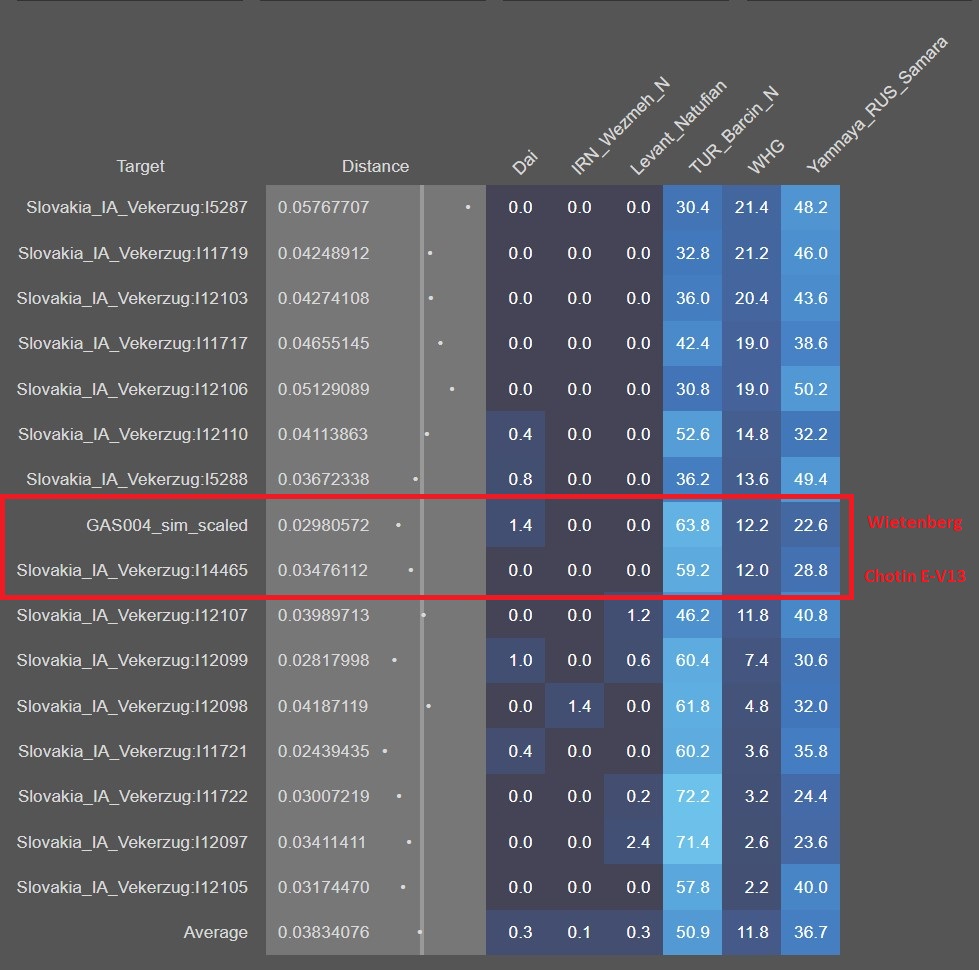The height and width of the screenshot is (970, 979).
Task: Select row Slovakia_IA_Vekerzug:I12097
Action: coord(132,843)
